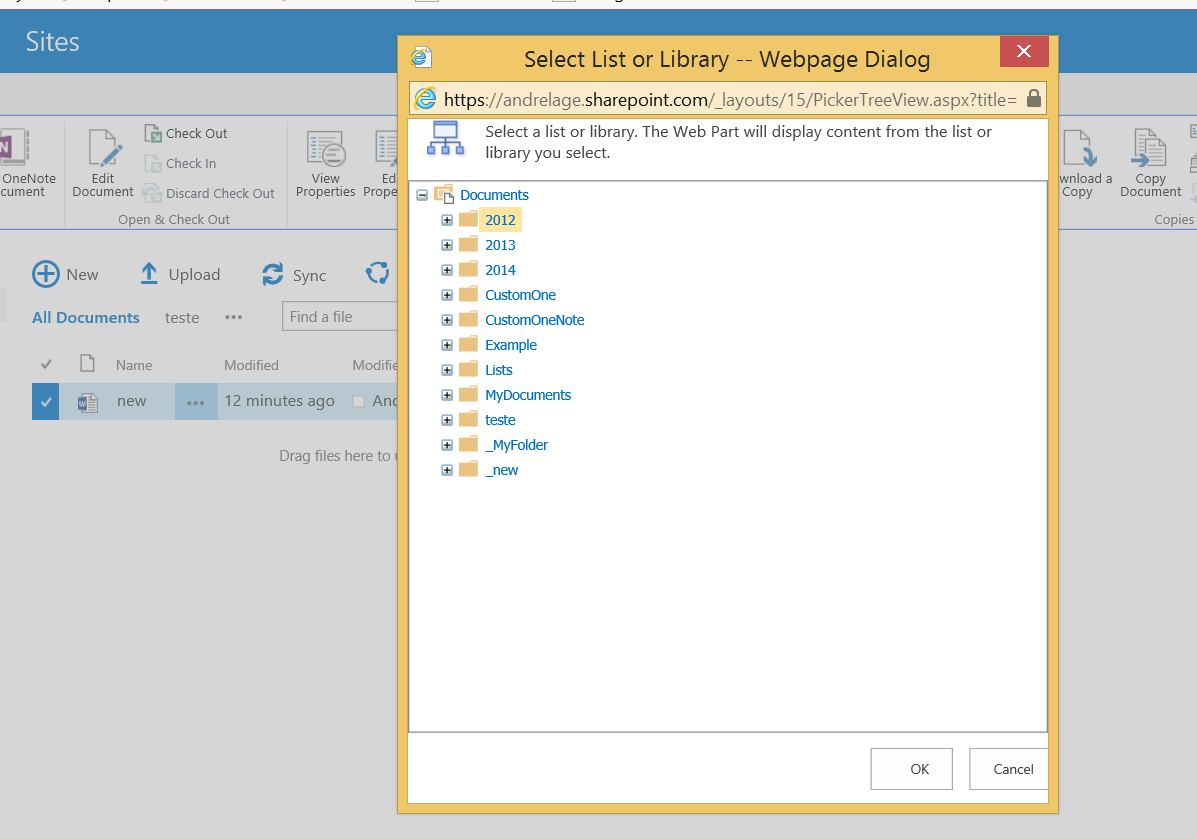Click the Sync icon
This screenshot has height=839, width=1197.
click(272, 272)
